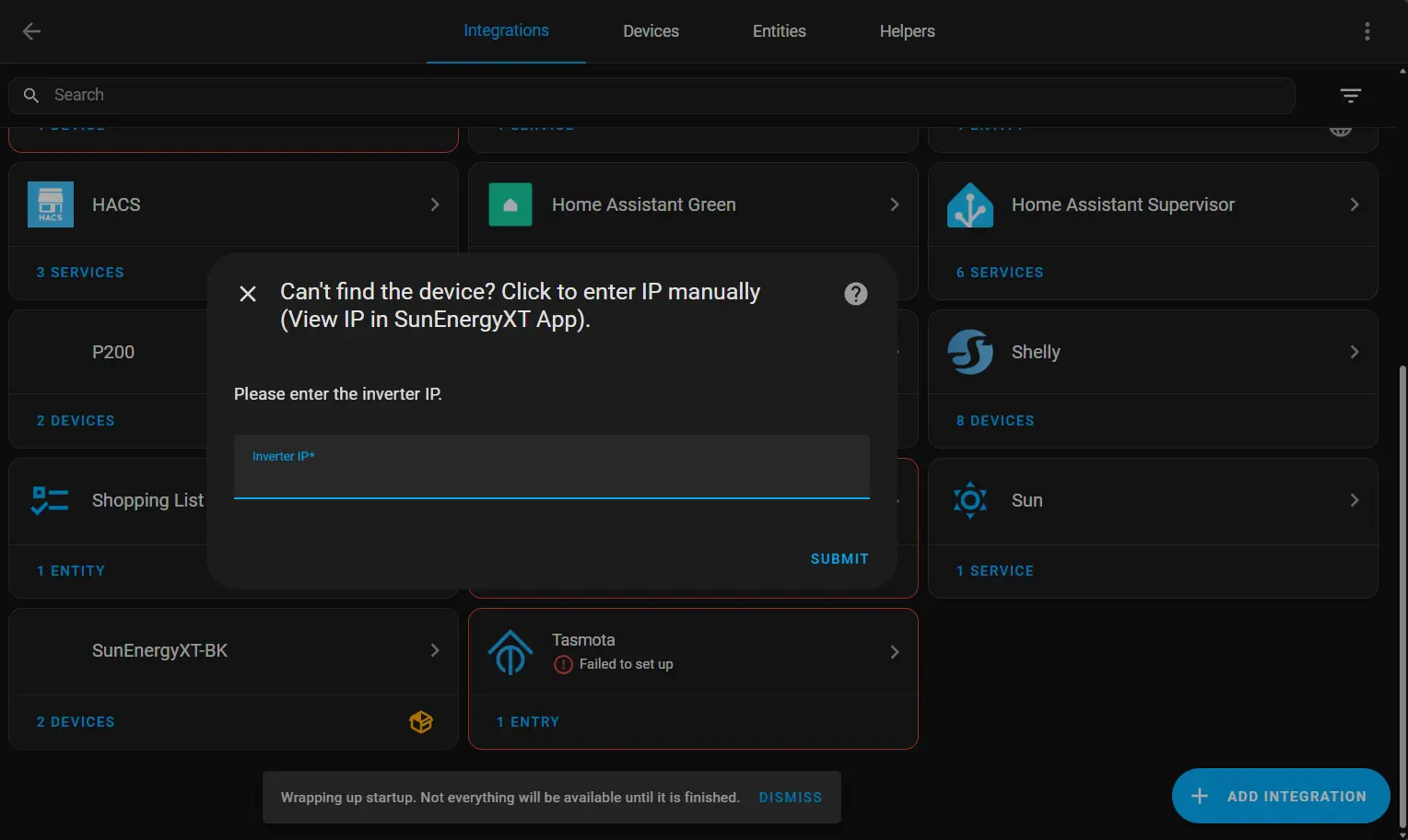The height and width of the screenshot is (840, 1408).
Task: Click the Shelly integration logo
Action: point(969,352)
